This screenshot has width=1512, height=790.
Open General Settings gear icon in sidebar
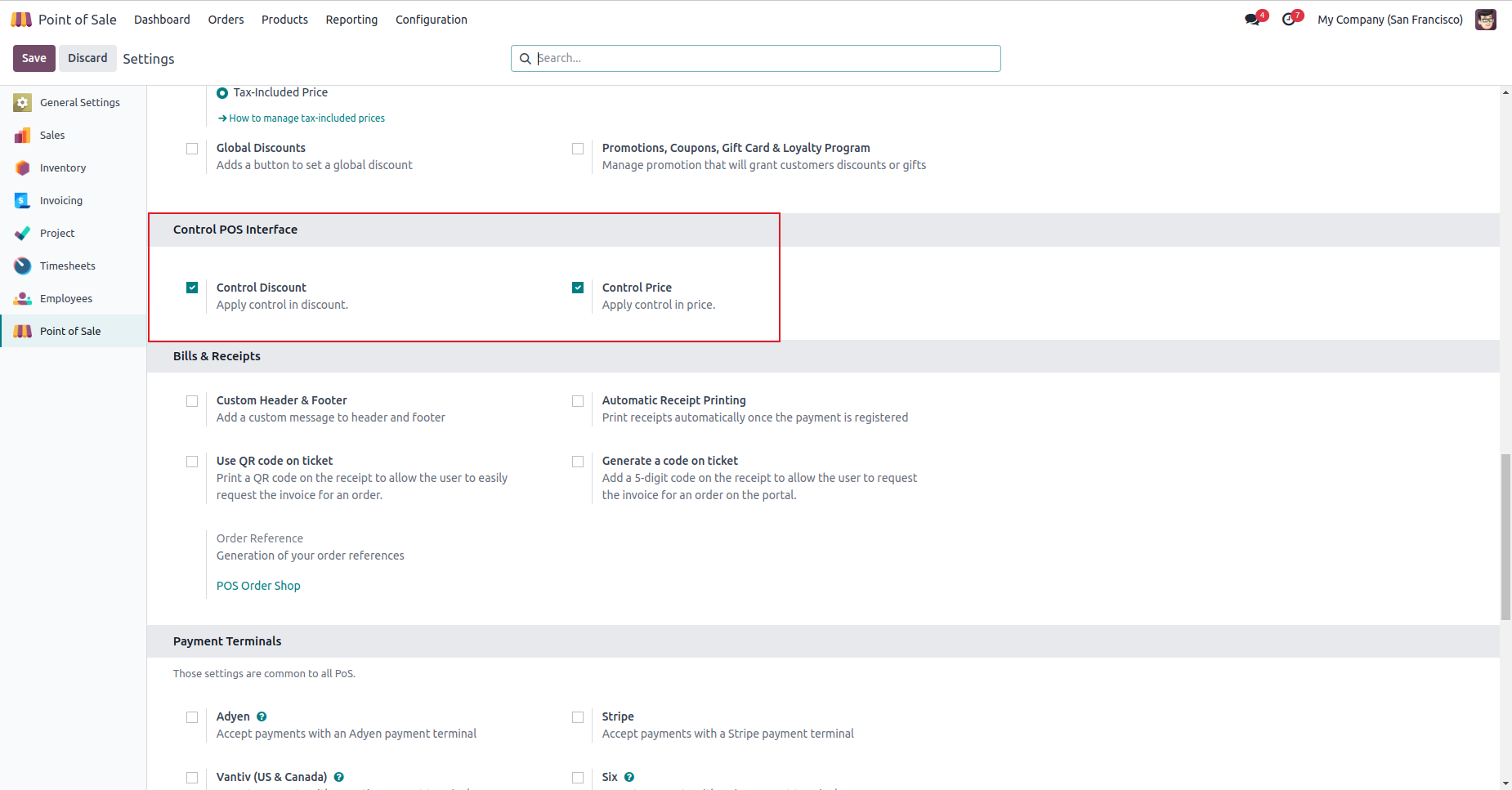click(23, 103)
